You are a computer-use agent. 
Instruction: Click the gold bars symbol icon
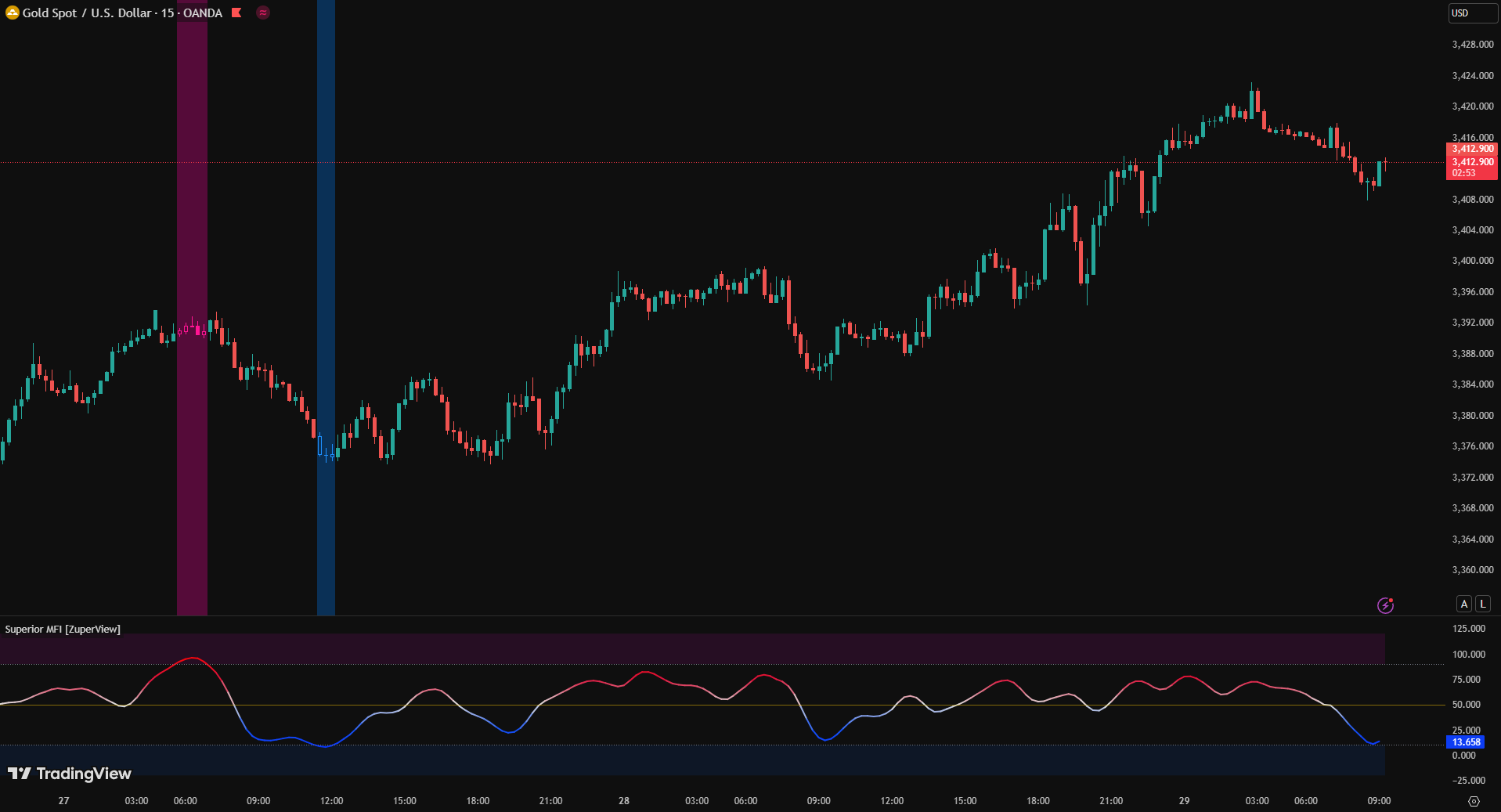[12, 13]
